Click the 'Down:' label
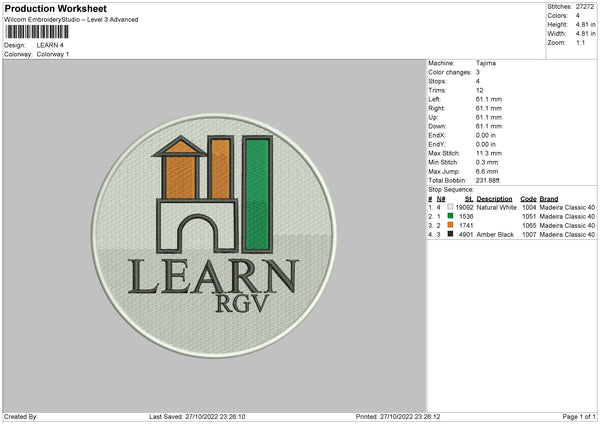 click(437, 126)
